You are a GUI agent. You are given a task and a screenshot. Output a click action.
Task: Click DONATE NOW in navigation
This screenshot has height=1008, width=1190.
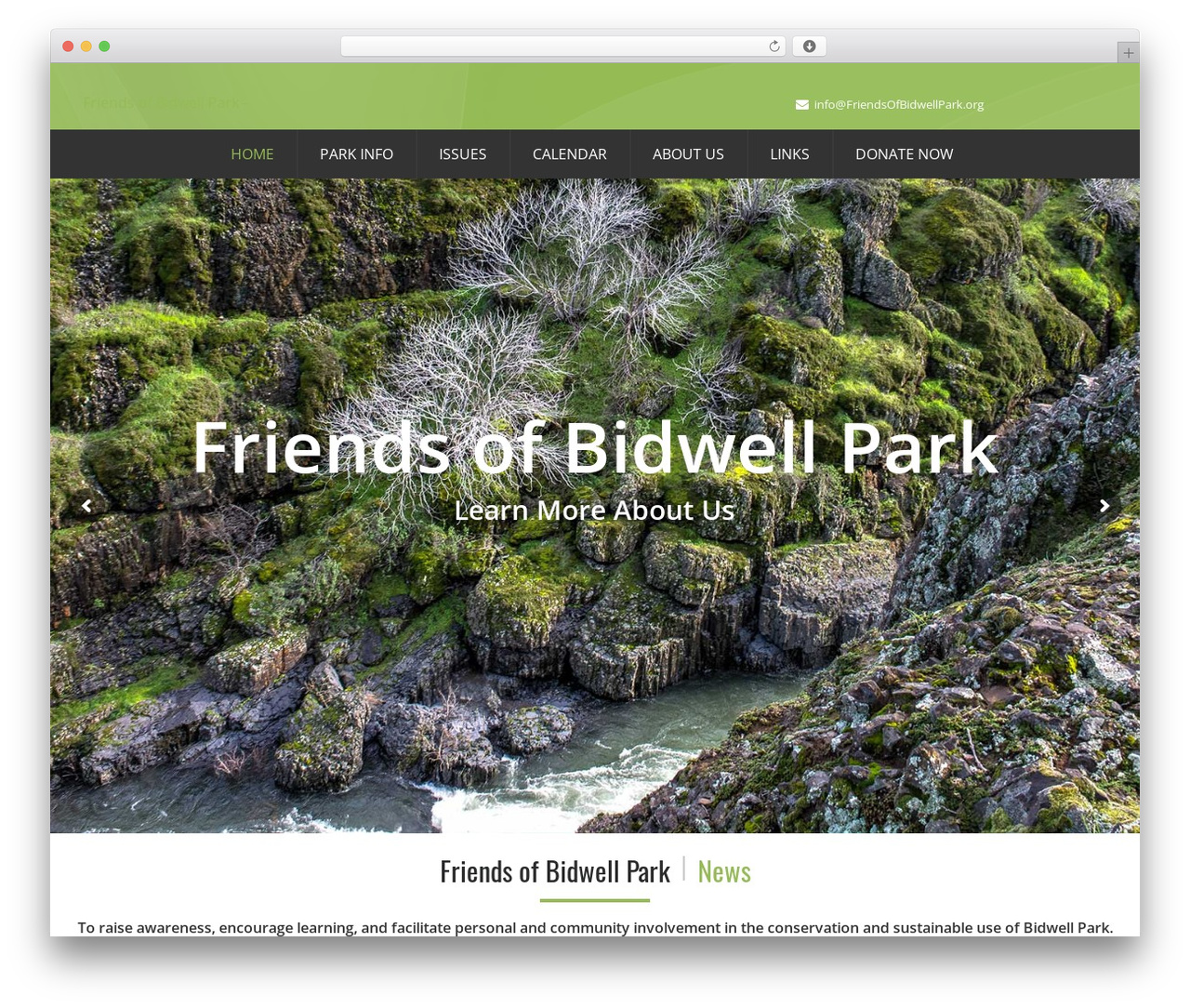905,154
